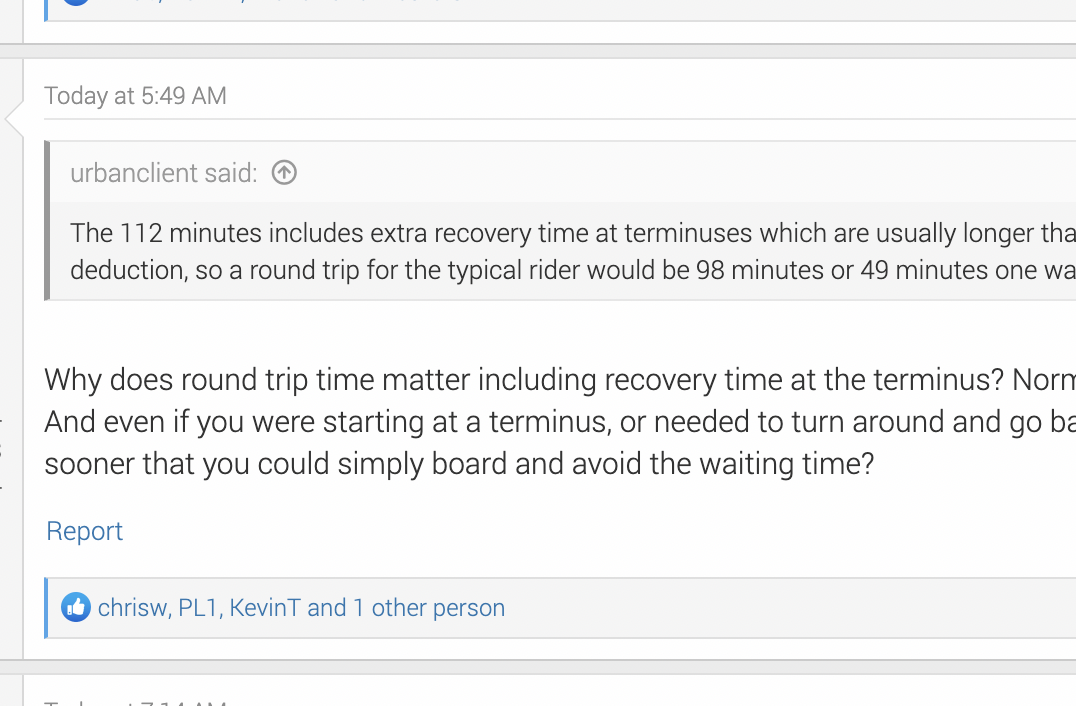The height and width of the screenshot is (706, 1076).
Task: Click the partially visible thumbs-up icon at top
Action: [76, 2]
